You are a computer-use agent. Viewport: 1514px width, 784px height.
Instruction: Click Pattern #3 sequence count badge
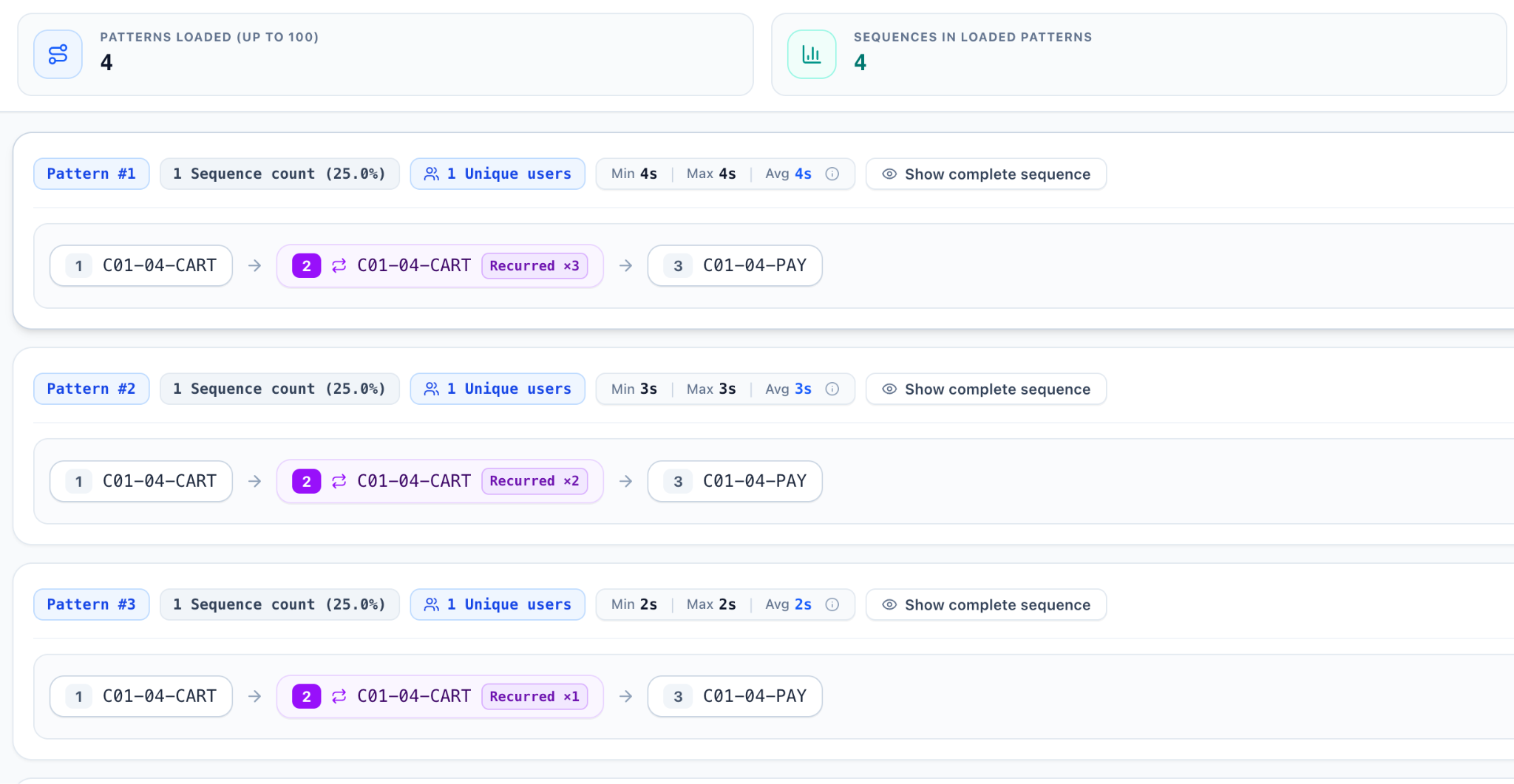pyautogui.click(x=279, y=604)
